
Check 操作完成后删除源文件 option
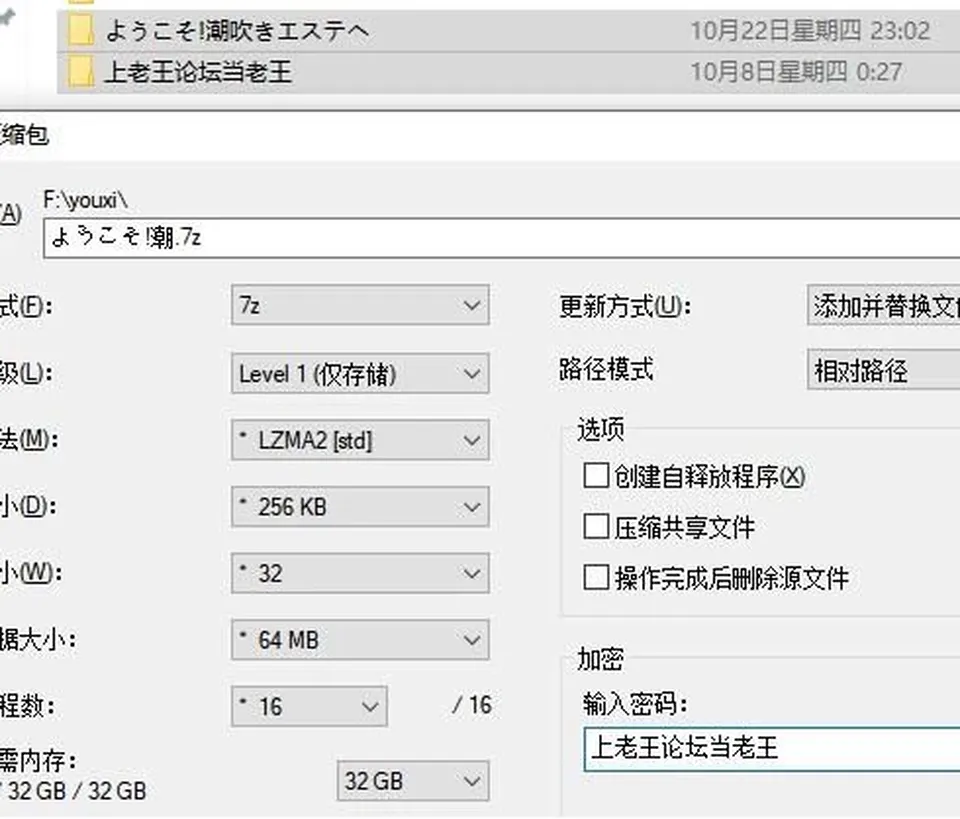pos(596,577)
